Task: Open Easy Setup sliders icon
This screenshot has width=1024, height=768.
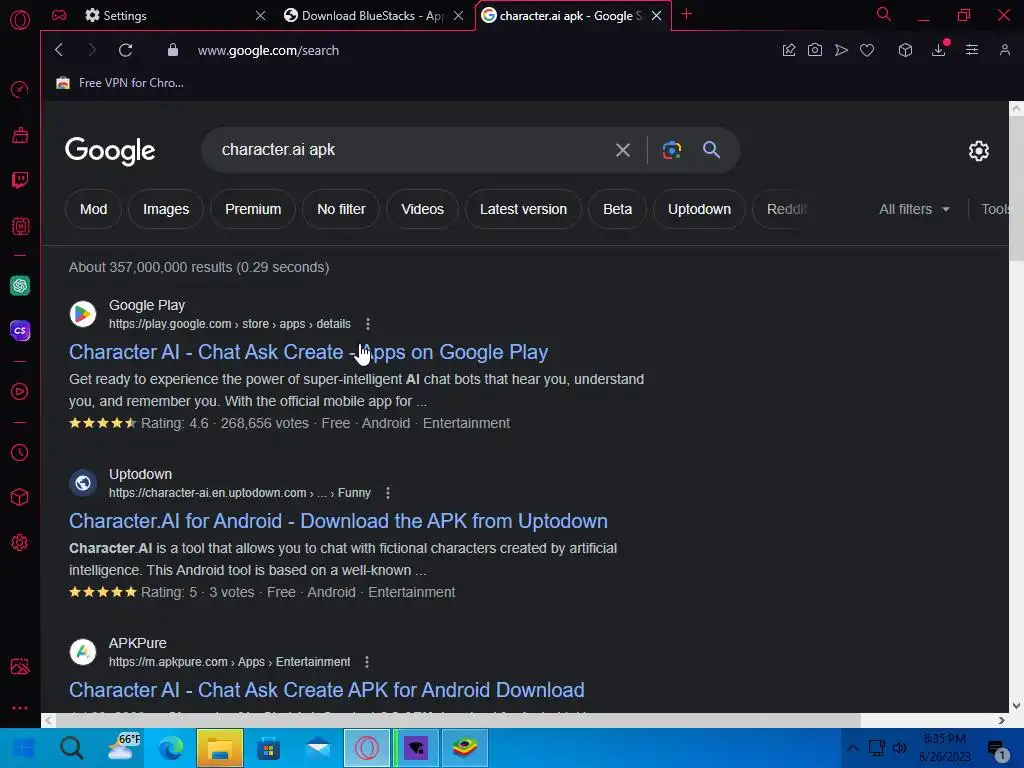Action: (972, 50)
